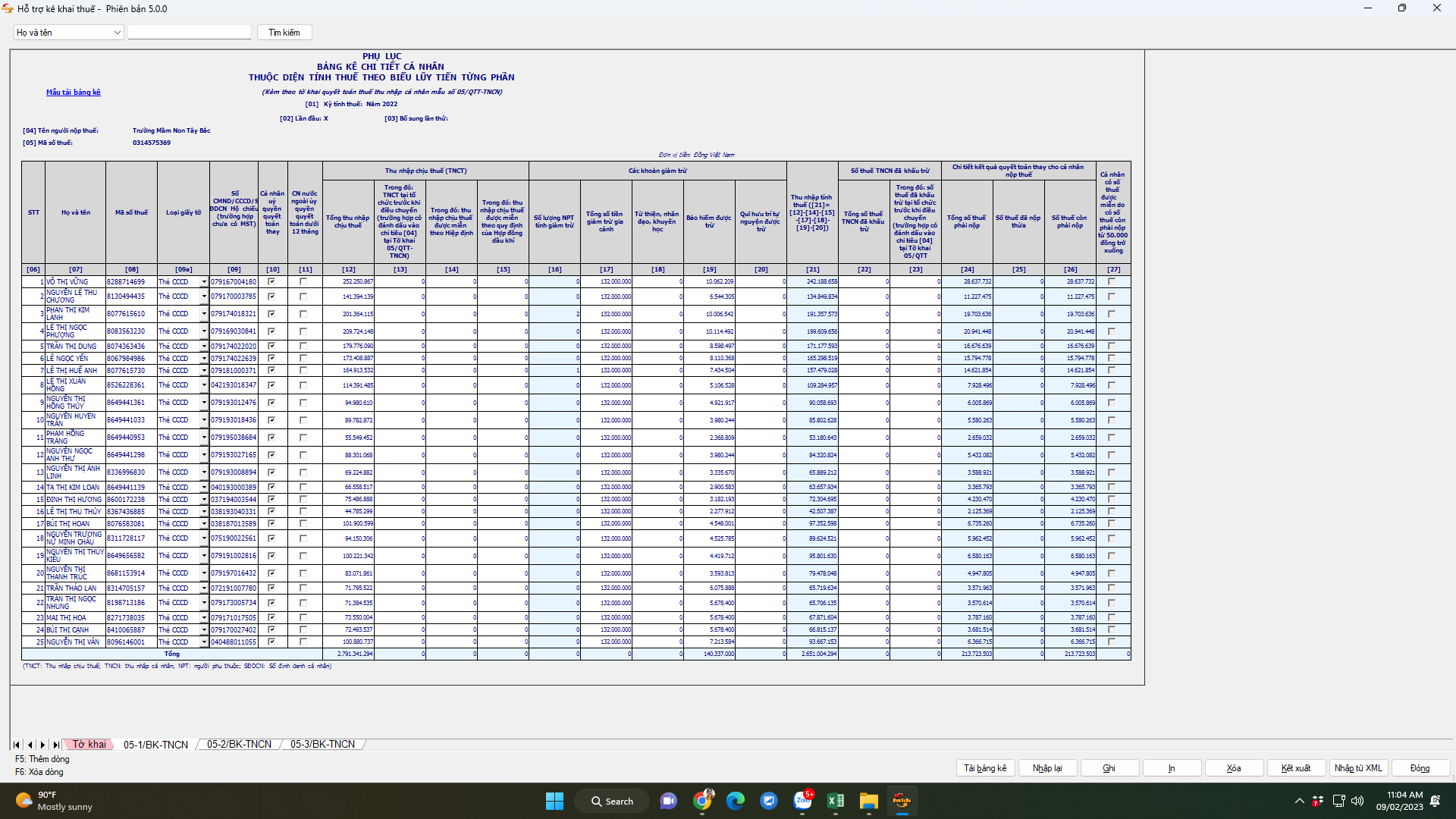Screen dimensions: 1456x819
Task: Open Microsoft Edge from the taskbar
Action: click(x=735, y=801)
